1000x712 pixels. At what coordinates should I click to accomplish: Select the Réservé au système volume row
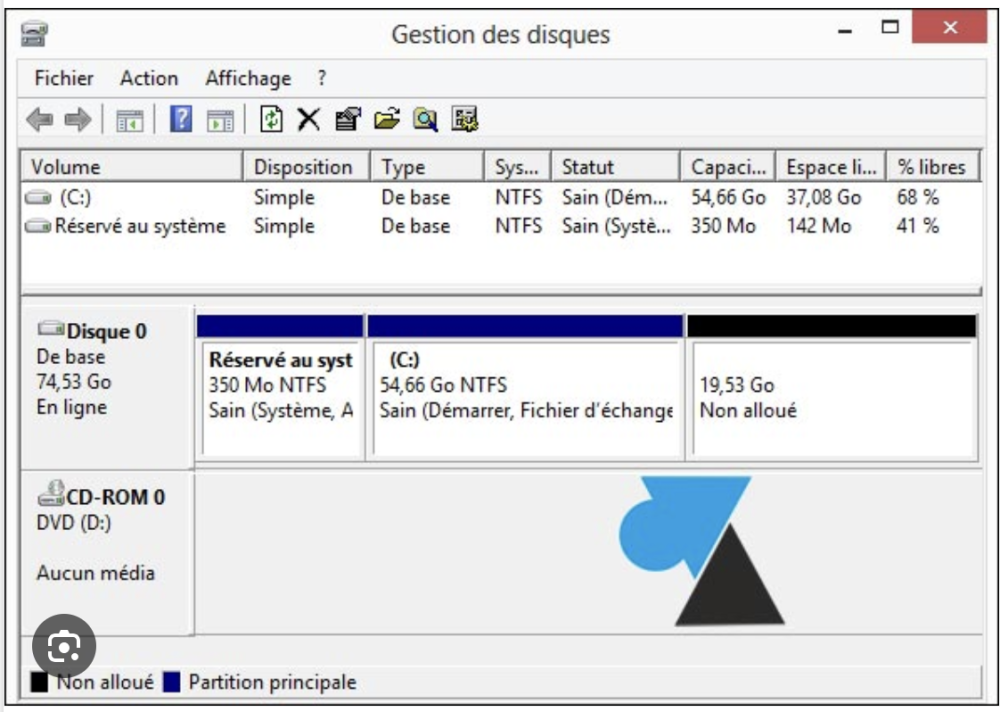300,224
